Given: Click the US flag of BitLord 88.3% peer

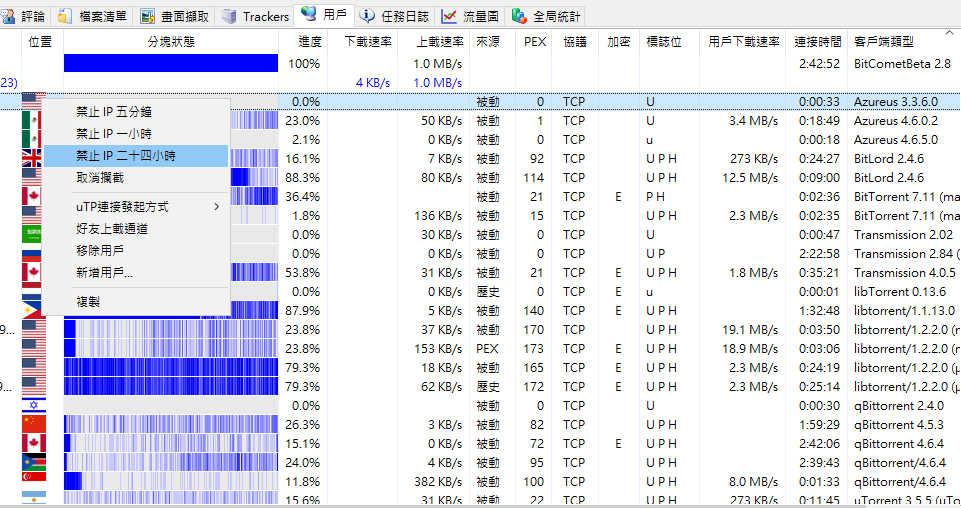Looking at the screenshot, I should 32,178.
